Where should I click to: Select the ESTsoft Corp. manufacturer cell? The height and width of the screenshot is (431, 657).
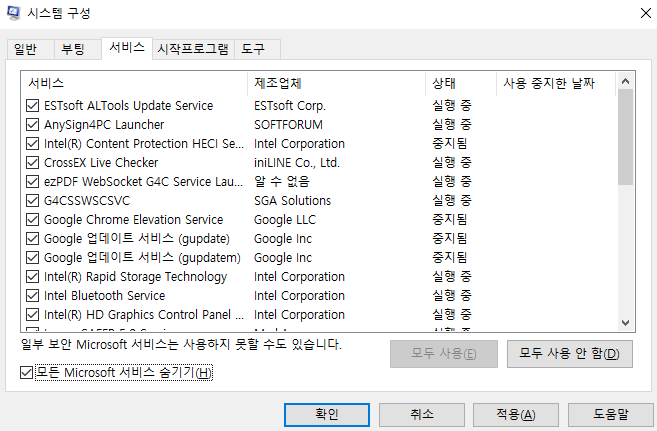pos(290,106)
